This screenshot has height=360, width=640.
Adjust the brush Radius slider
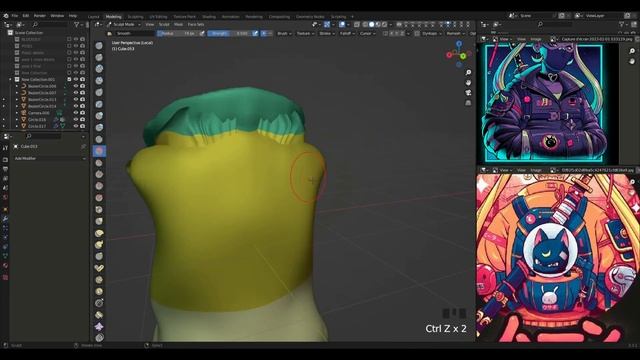tap(178, 33)
